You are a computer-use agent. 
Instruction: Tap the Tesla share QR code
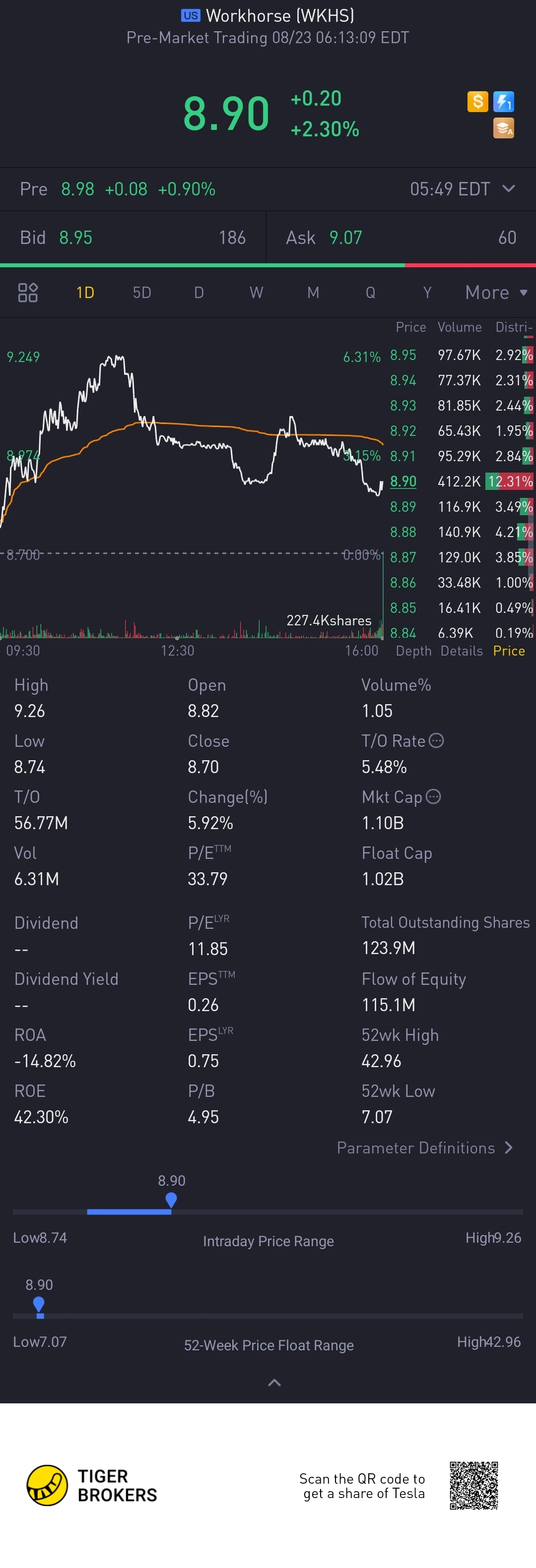point(474,1485)
